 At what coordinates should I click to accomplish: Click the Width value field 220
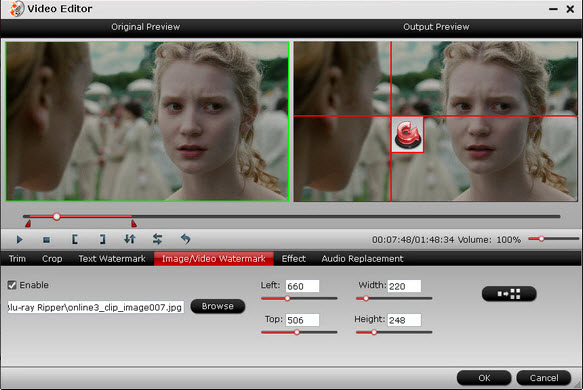[404, 286]
